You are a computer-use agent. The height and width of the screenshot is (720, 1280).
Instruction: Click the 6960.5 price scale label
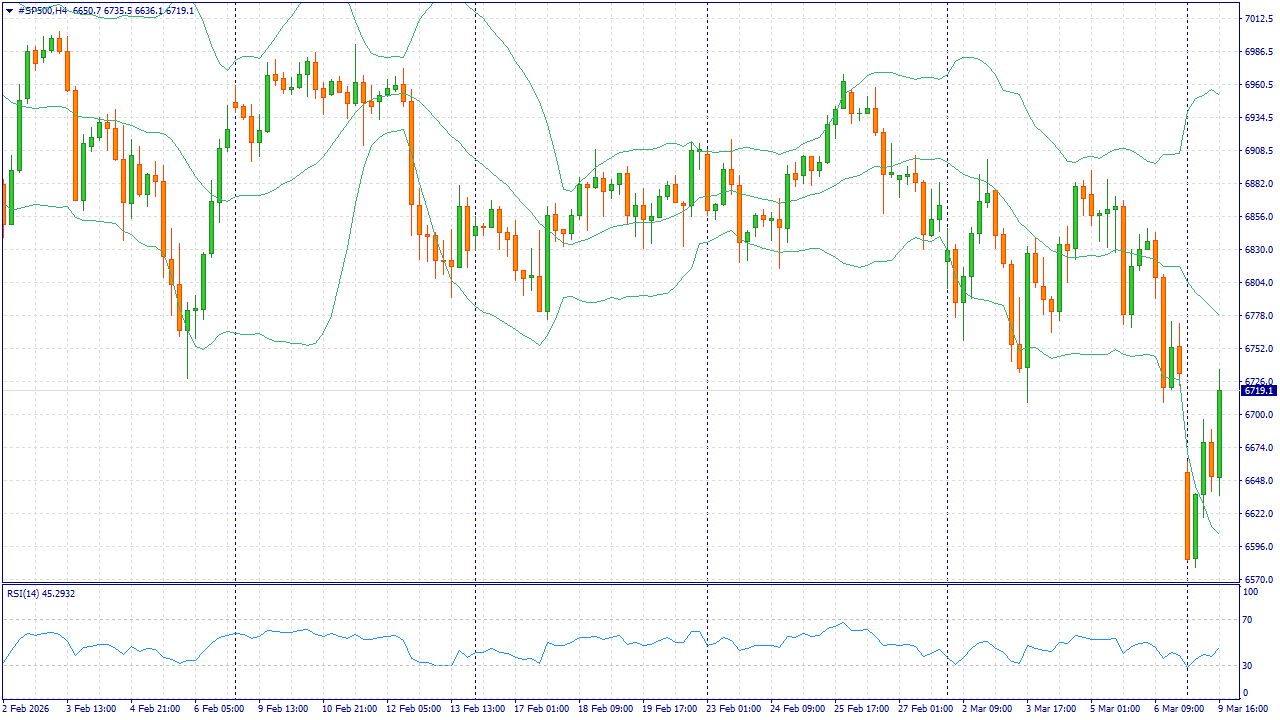(x=1258, y=85)
